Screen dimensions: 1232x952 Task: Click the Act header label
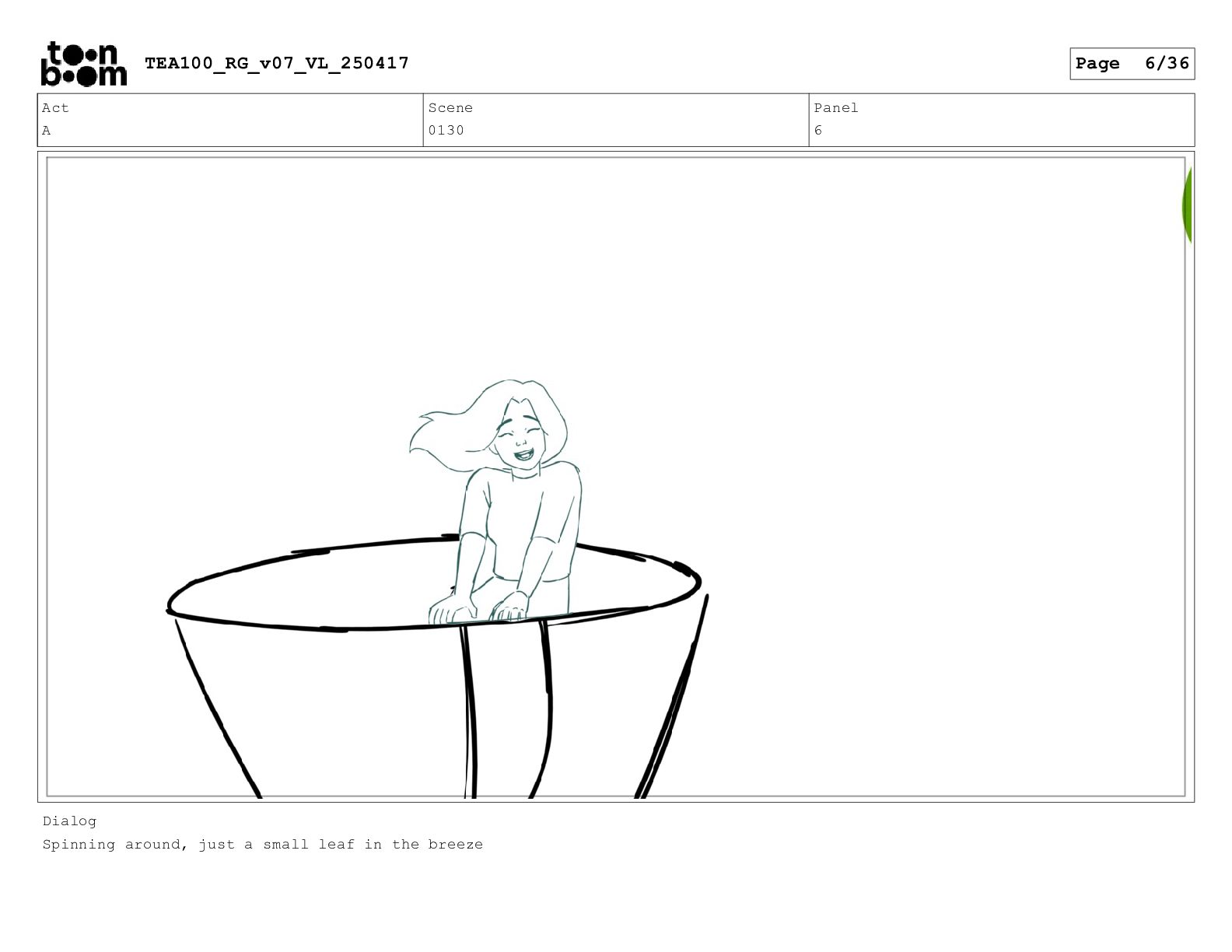click(x=55, y=108)
